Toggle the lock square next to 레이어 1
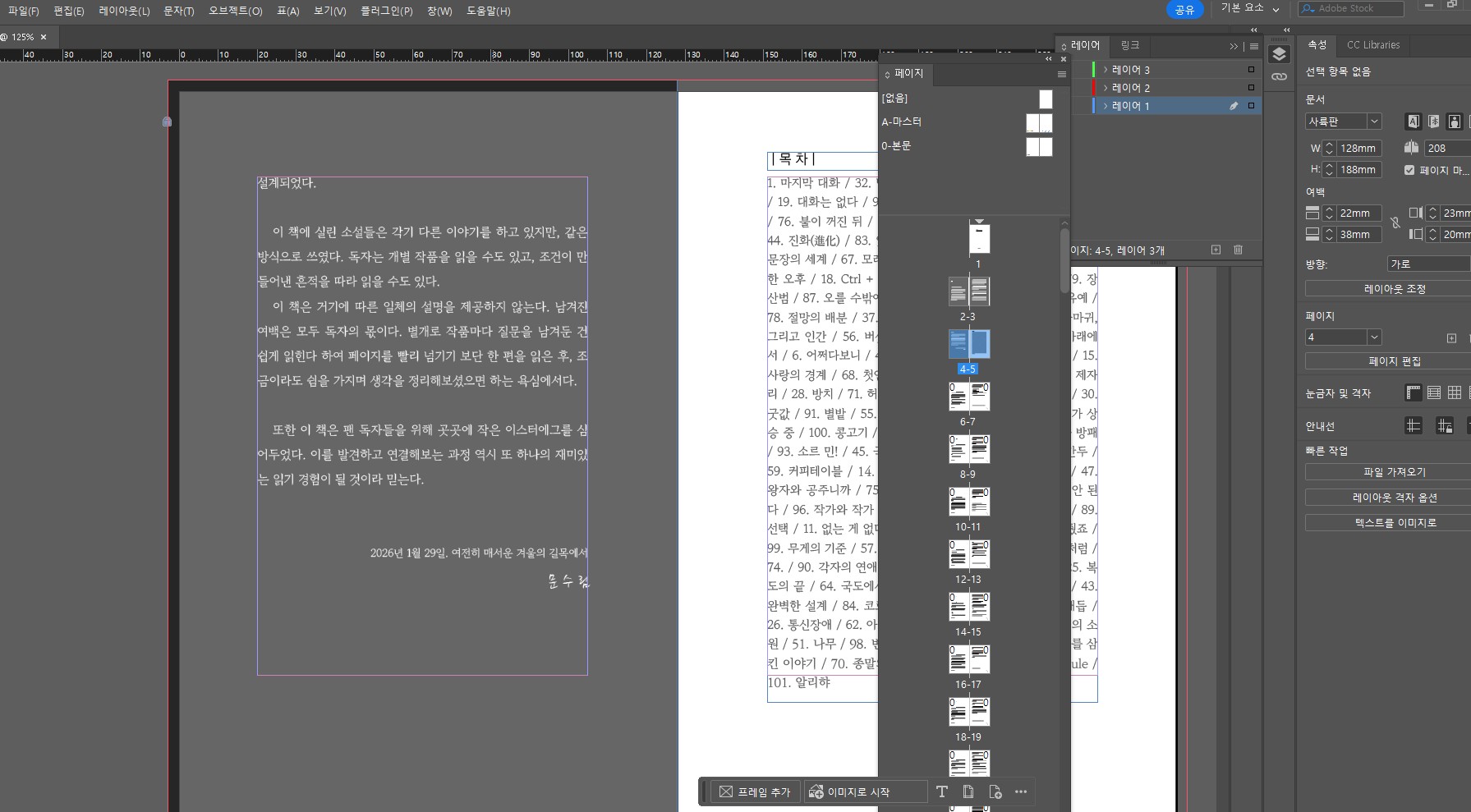This screenshot has width=1471, height=812. [1252, 105]
